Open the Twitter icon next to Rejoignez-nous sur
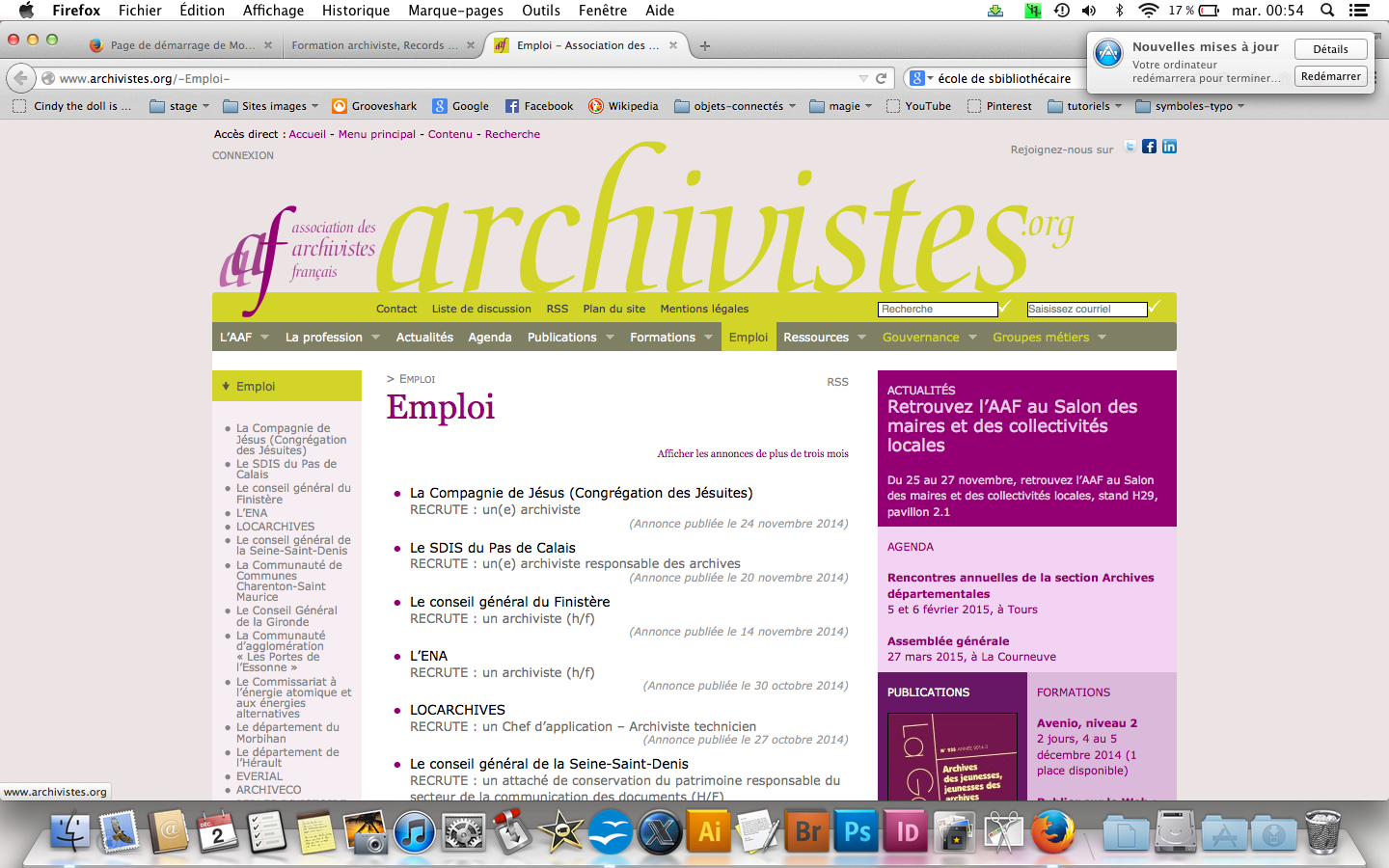 coord(1130,147)
